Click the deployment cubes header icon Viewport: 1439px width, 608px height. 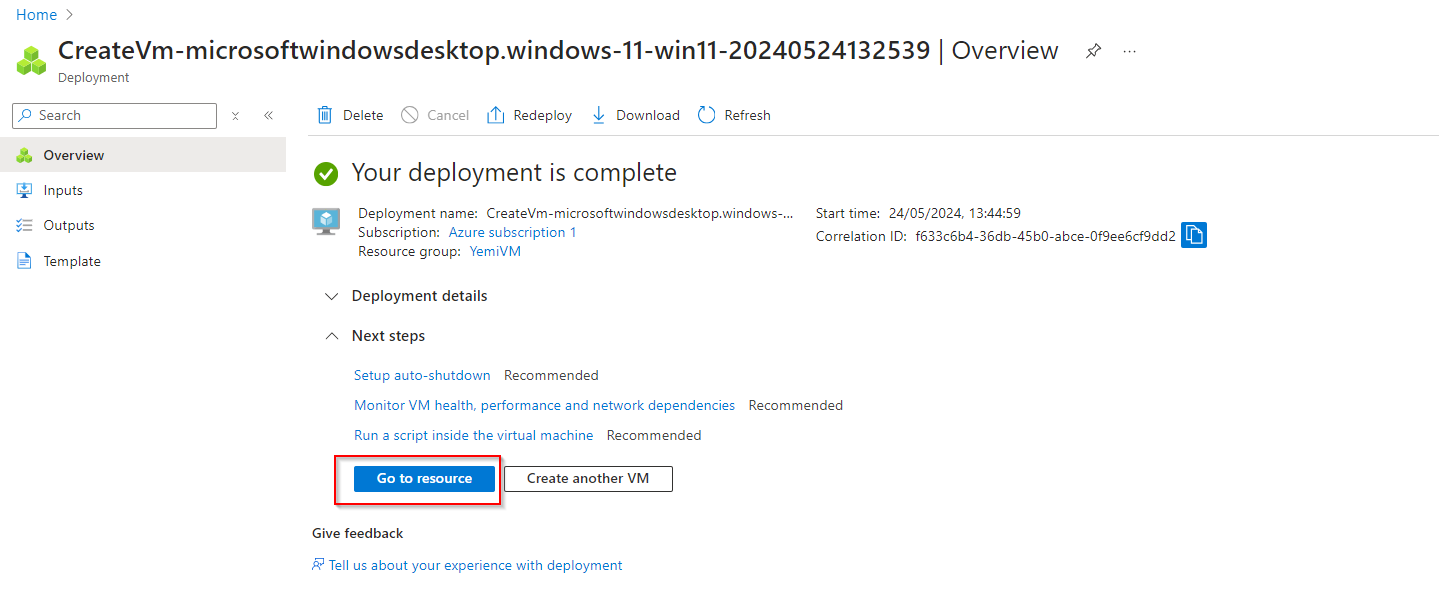[32, 60]
